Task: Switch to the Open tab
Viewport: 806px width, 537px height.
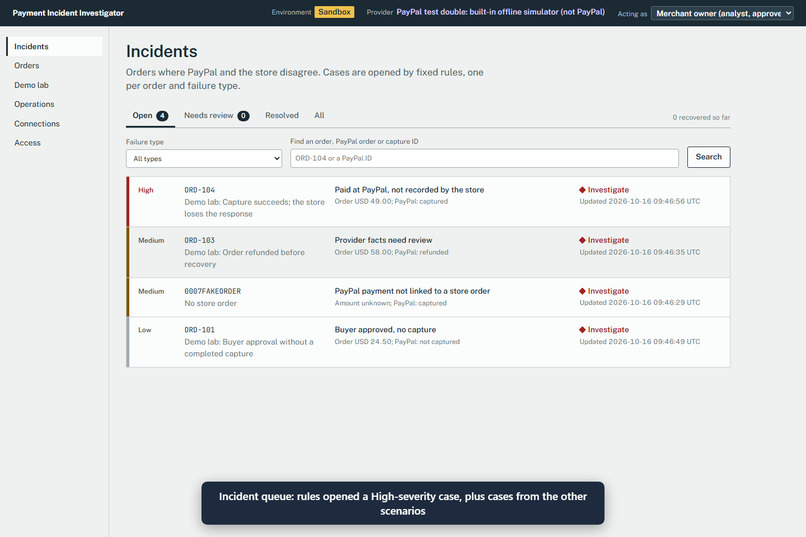Action: 150,116
